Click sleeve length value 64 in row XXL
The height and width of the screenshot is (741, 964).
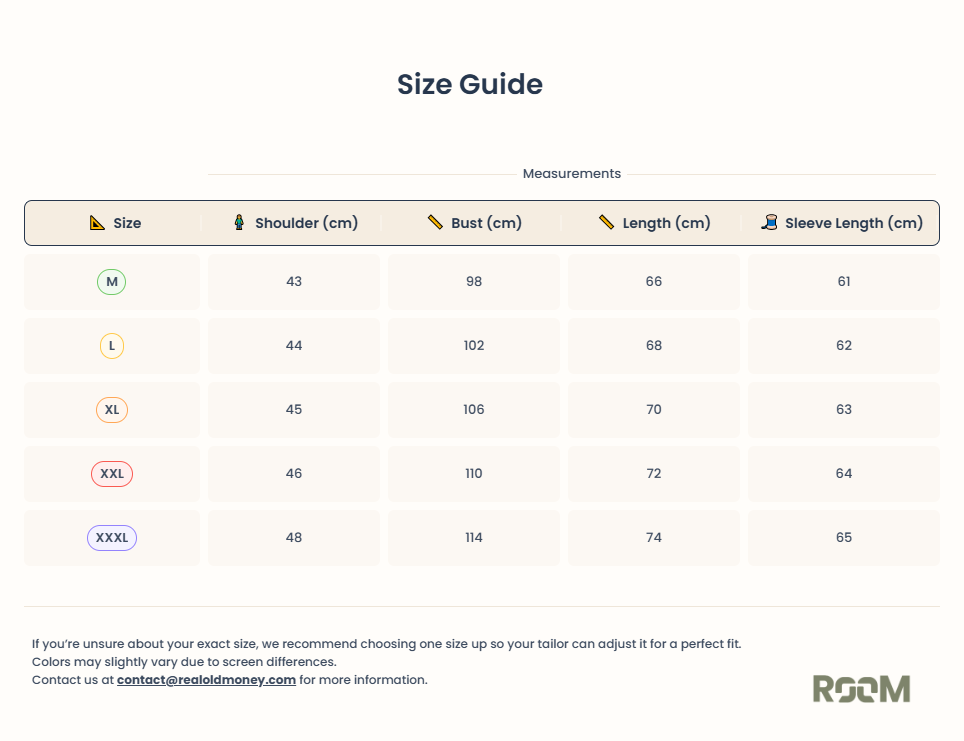[x=844, y=474]
